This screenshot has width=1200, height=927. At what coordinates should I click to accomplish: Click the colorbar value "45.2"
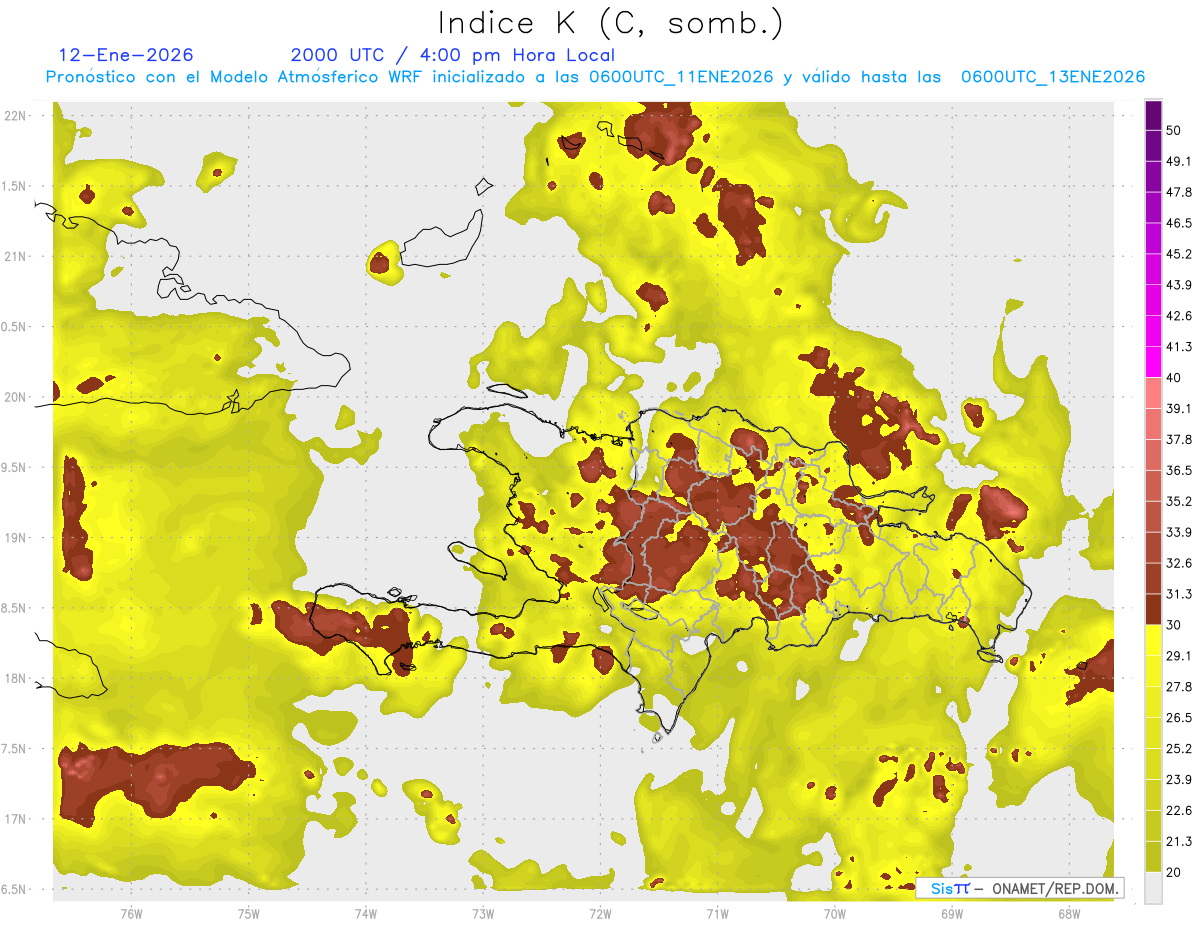click(x=1179, y=255)
